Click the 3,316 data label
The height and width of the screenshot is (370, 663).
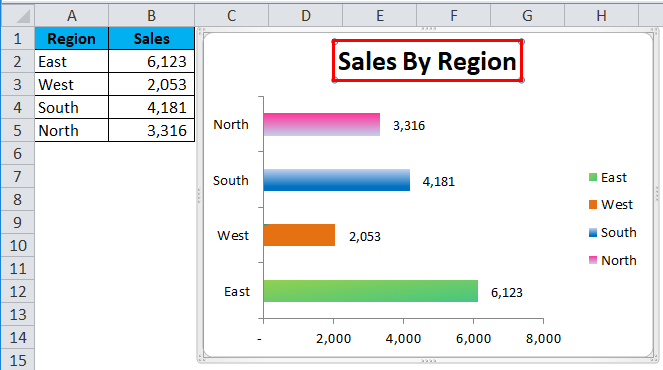pyautogui.click(x=409, y=126)
